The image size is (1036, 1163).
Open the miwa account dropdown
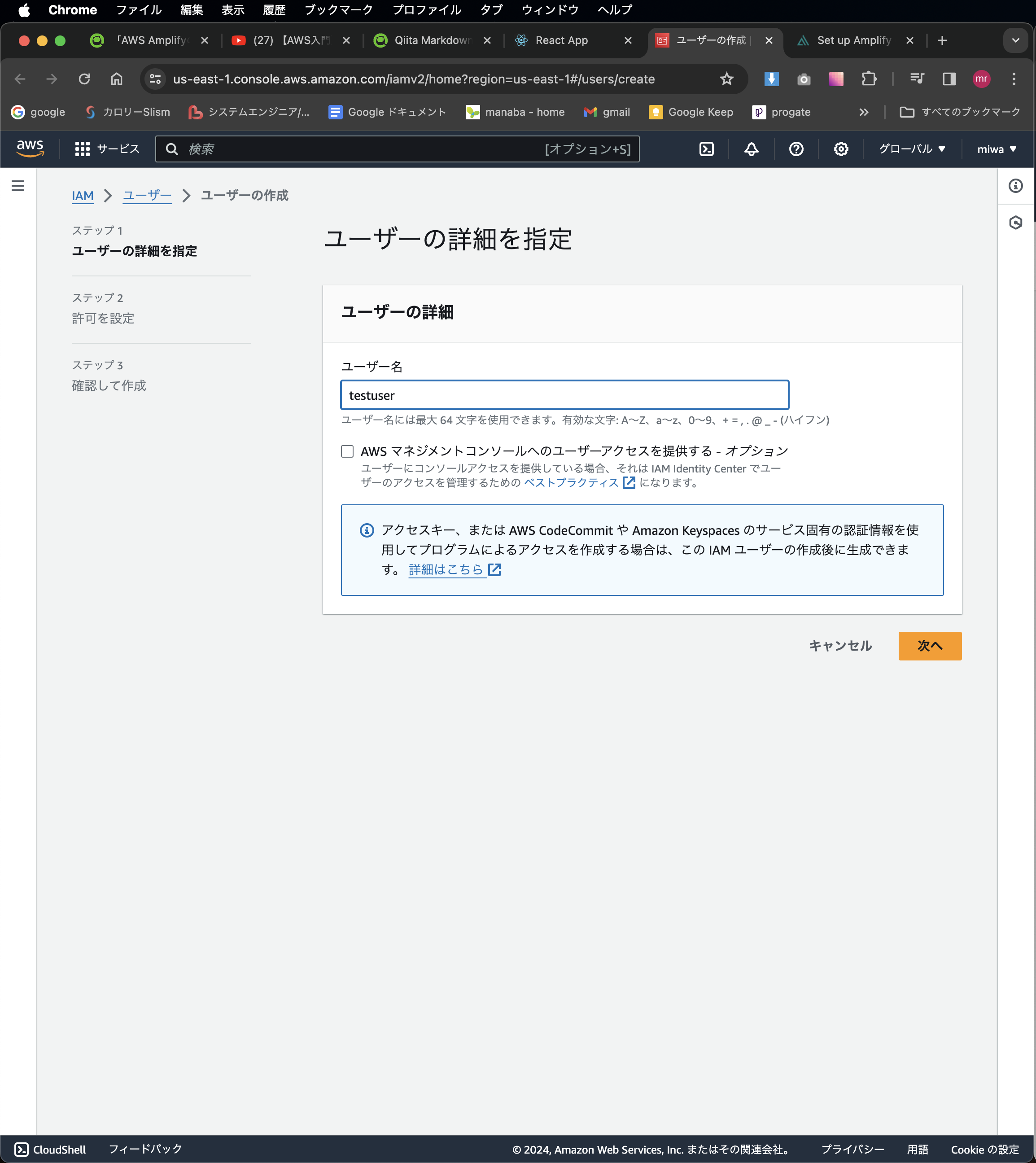click(x=996, y=149)
